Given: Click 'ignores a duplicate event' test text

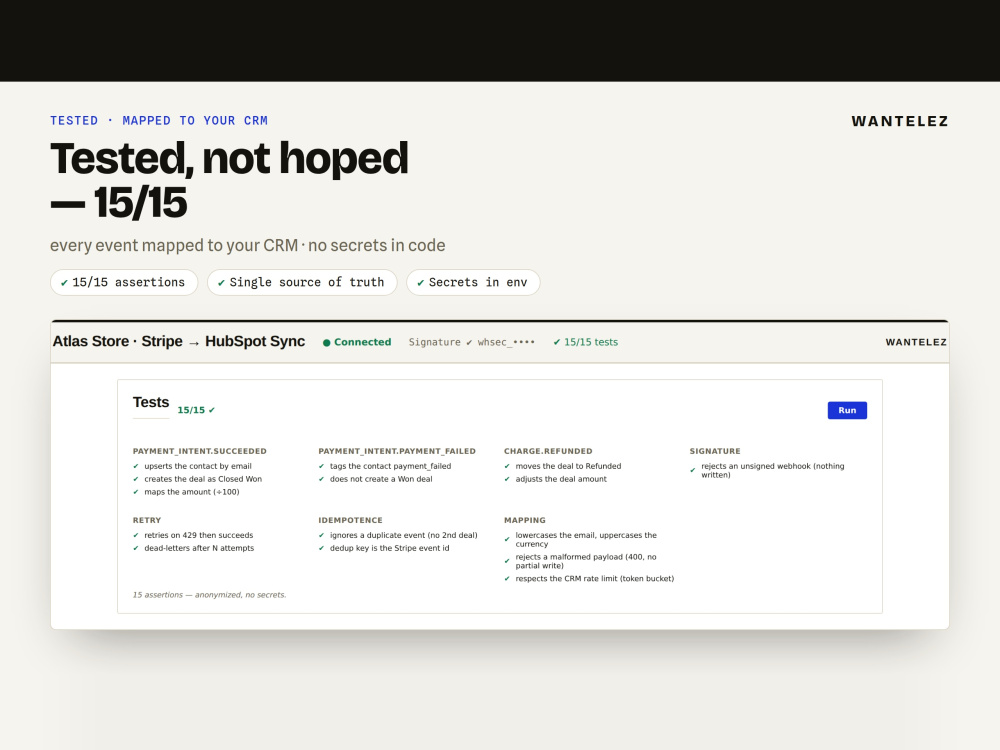Looking at the screenshot, I should (x=404, y=535).
